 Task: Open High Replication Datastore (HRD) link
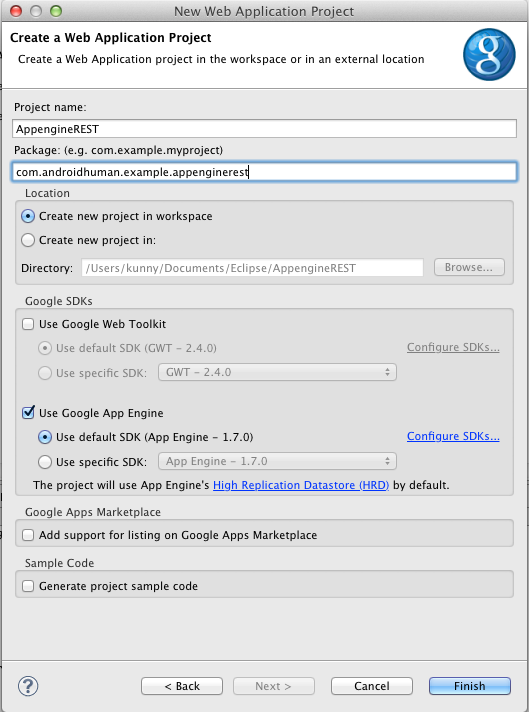tap(301, 485)
